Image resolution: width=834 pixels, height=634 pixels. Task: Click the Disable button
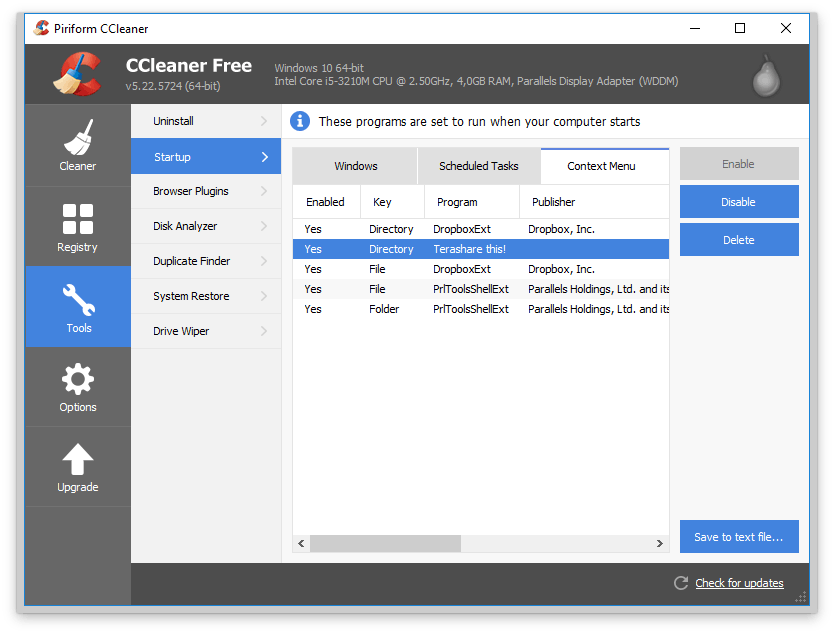point(739,202)
